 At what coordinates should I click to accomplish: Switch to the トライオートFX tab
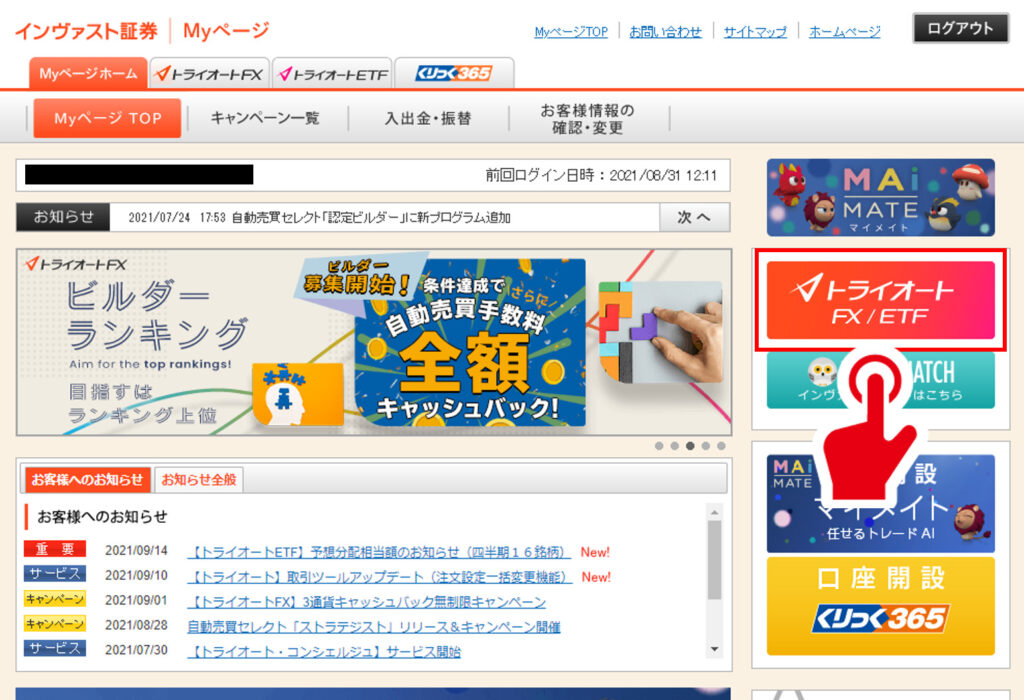(x=210, y=74)
